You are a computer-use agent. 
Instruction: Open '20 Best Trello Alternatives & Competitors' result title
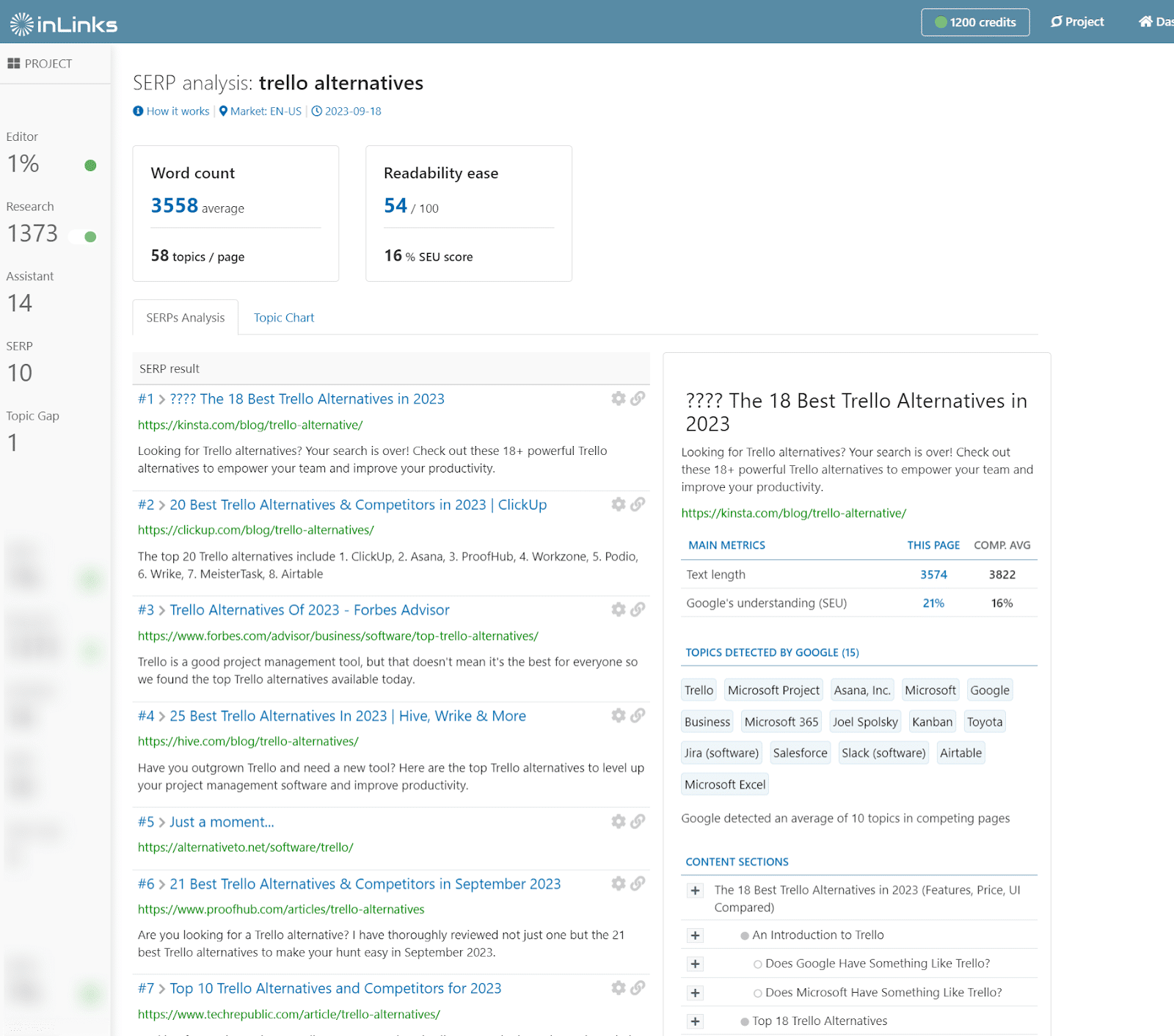358,505
